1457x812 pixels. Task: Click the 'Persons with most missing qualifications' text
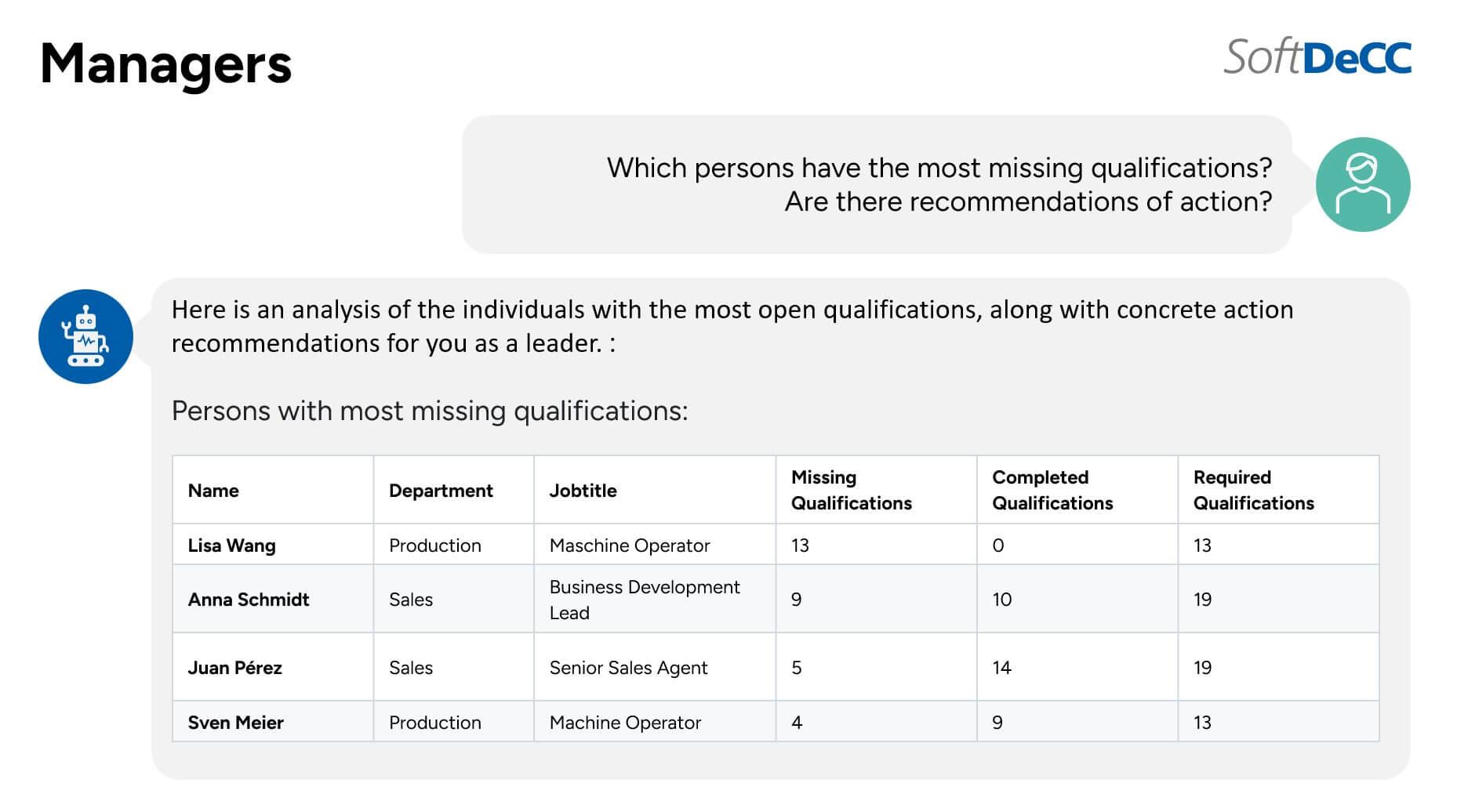(x=430, y=411)
